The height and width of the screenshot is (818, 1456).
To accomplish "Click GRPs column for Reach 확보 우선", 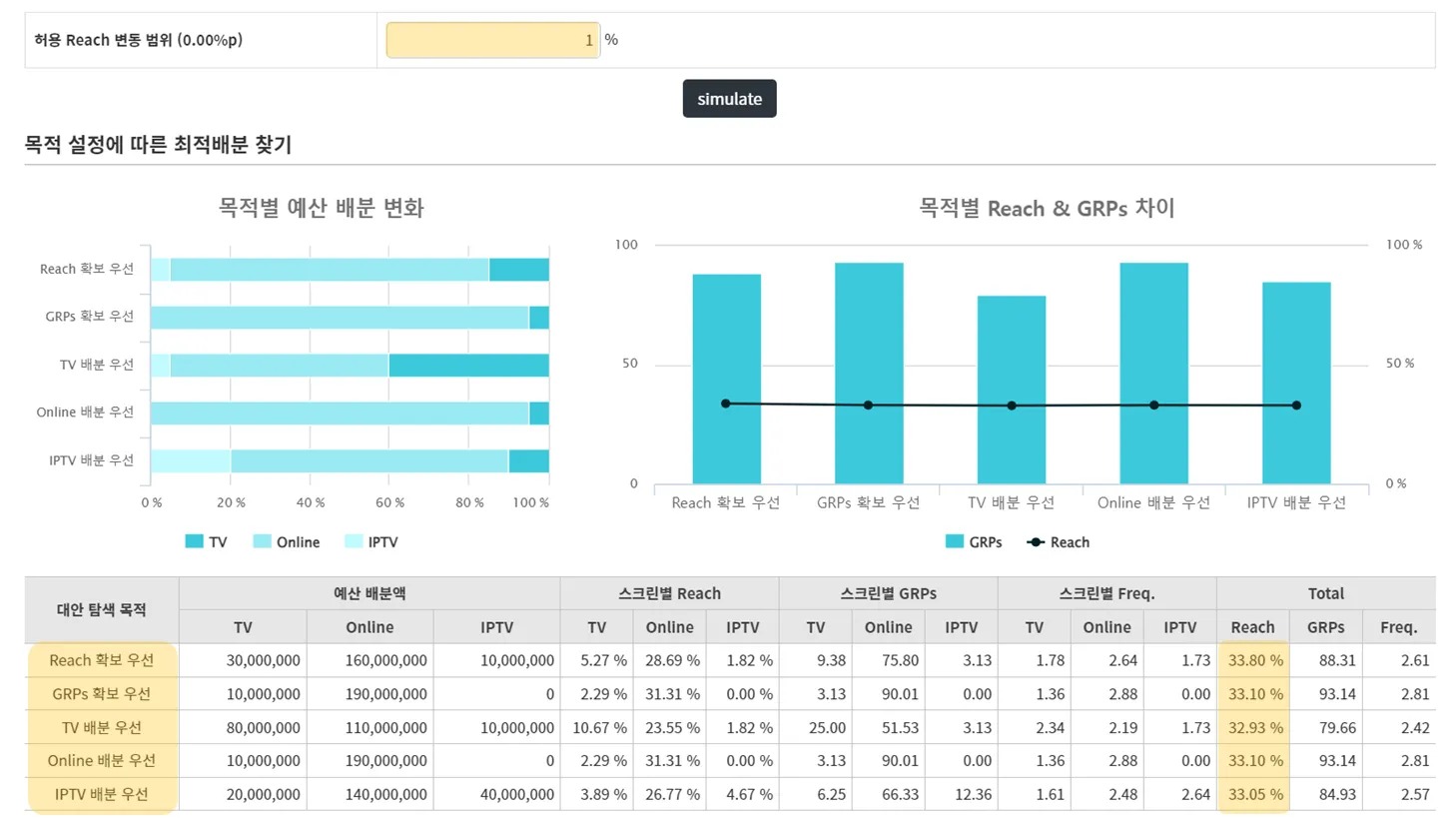I will point(726,379).
